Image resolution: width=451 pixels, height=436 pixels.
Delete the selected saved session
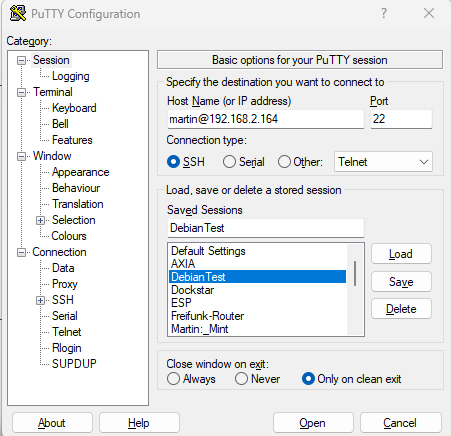(x=401, y=309)
